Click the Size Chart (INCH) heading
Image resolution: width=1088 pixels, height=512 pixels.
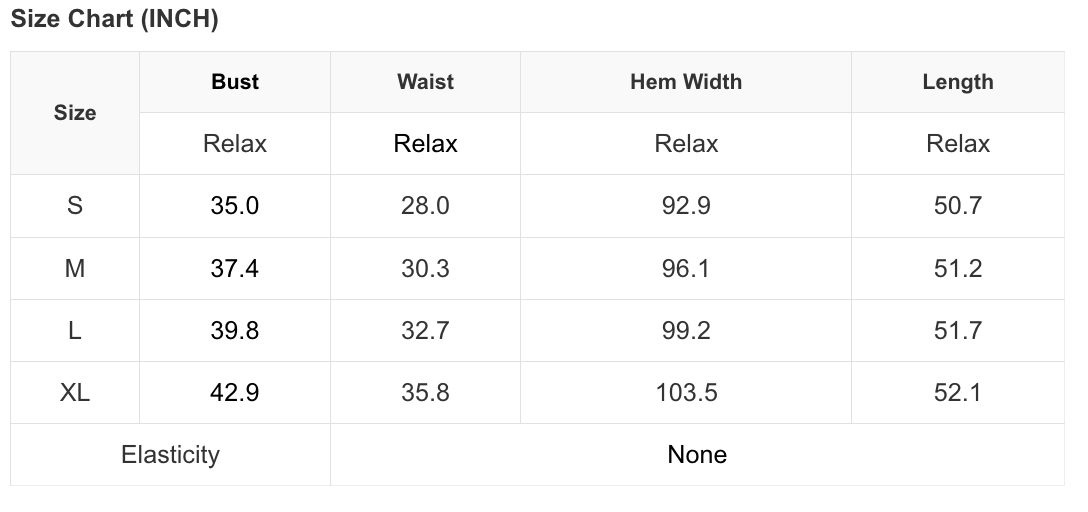[x=114, y=19]
